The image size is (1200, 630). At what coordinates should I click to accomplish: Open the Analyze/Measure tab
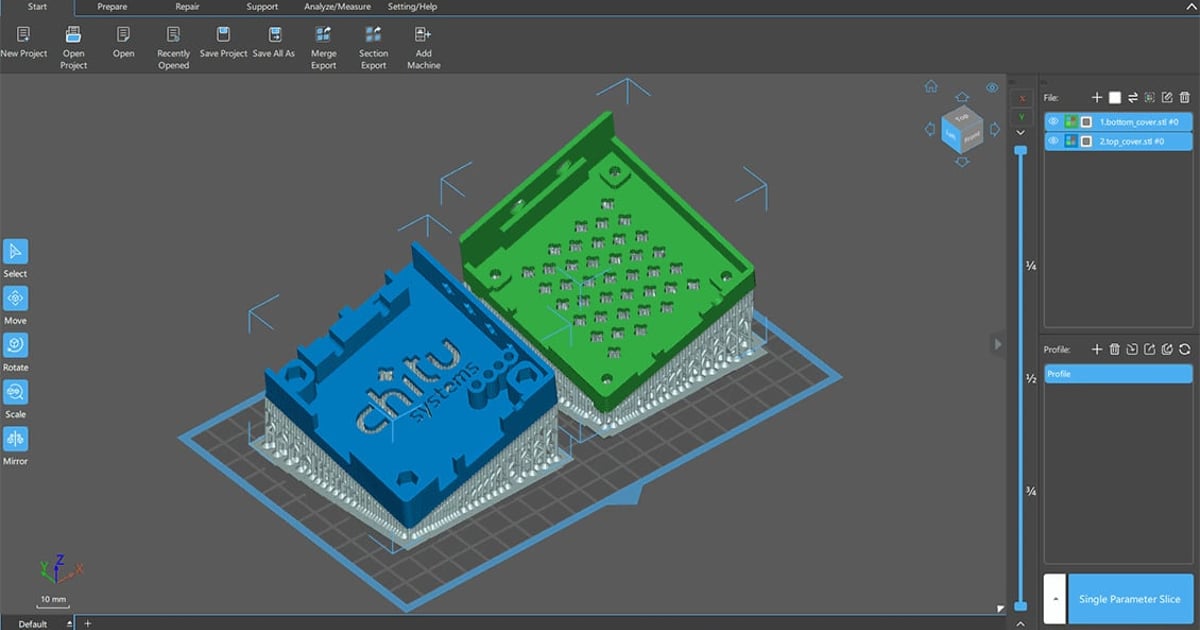click(337, 7)
